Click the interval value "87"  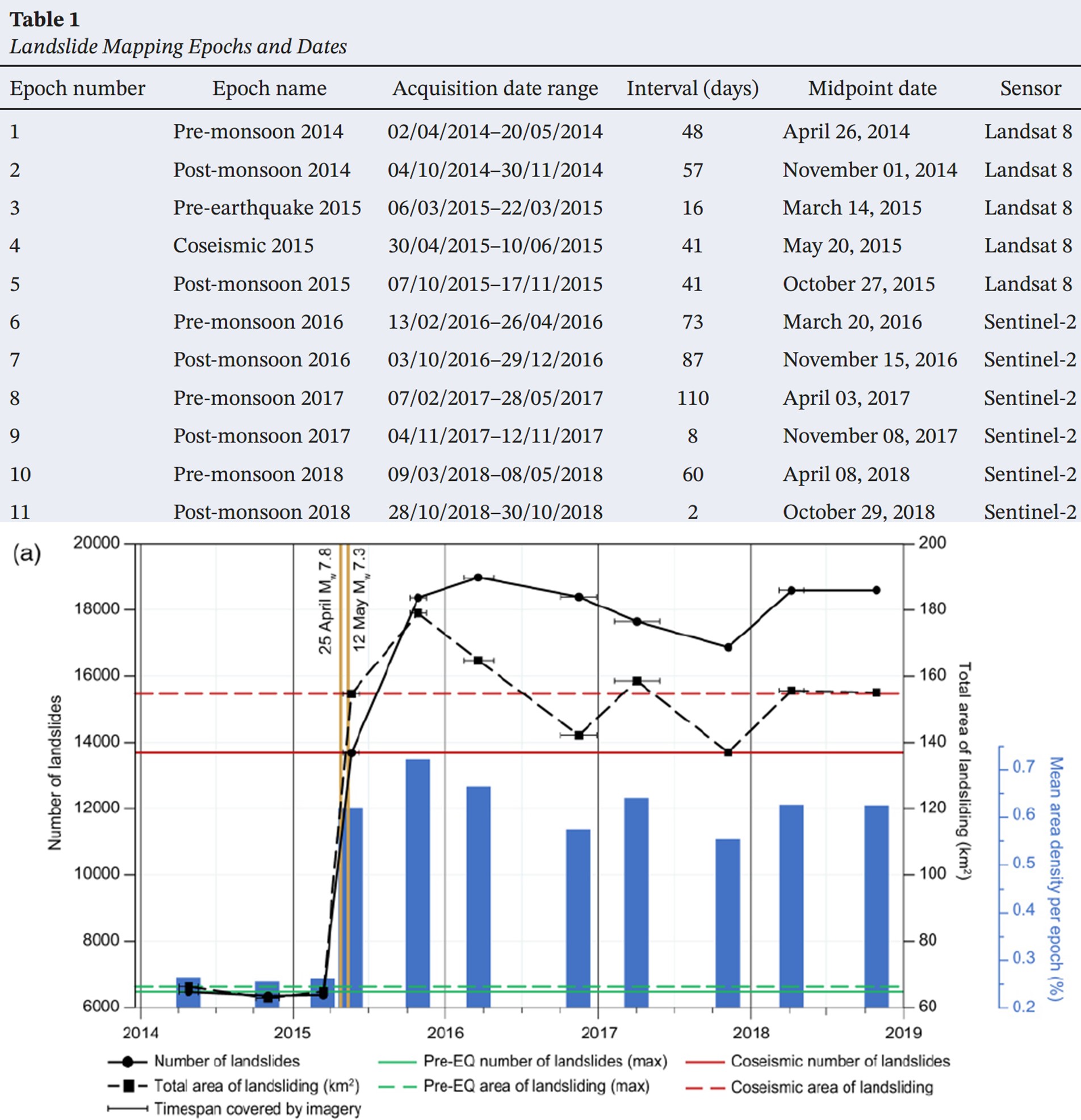tap(693, 360)
